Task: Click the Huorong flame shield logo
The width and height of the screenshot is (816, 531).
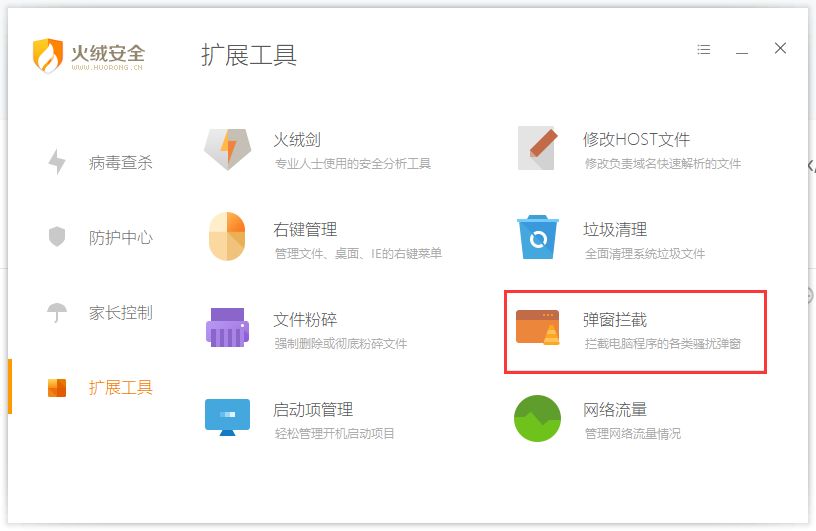Action: [x=48, y=55]
